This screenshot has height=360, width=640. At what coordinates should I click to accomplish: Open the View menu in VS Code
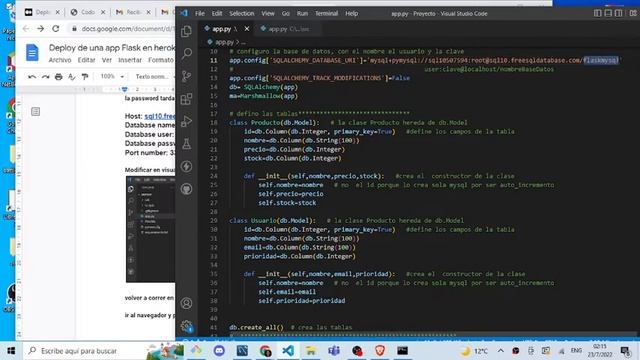(x=268, y=13)
